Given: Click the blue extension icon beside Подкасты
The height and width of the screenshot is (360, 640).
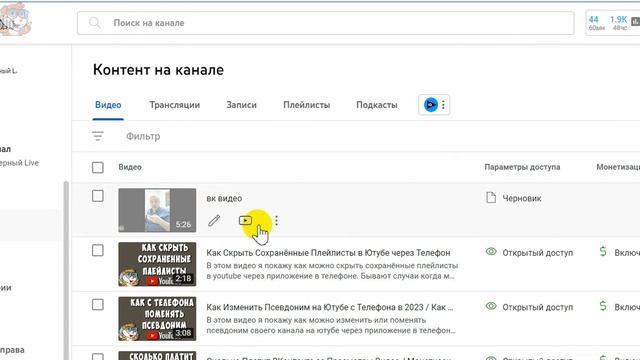Looking at the screenshot, I should [x=431, y=105].
